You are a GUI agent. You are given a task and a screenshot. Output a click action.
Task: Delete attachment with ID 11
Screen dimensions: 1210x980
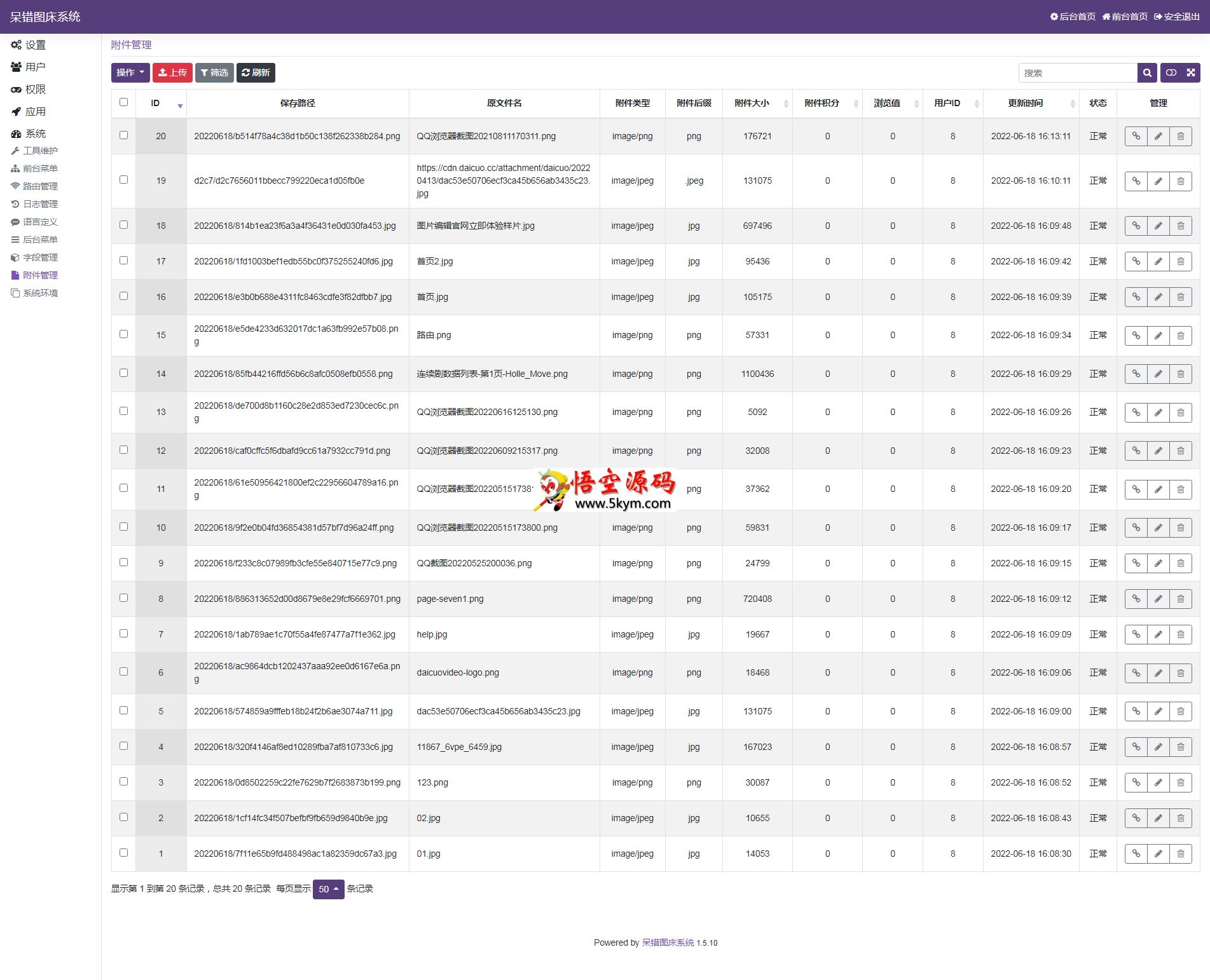pos(1181,489)
